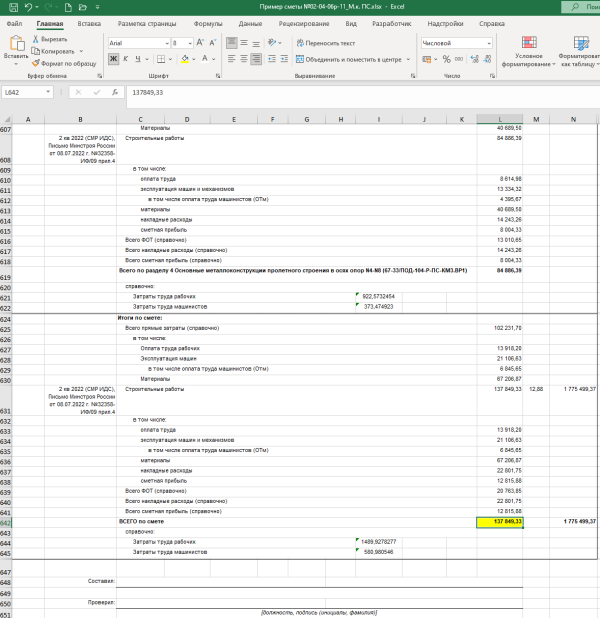Increase font size with the larger A icon

pyautogui.click(x=201, y=44)
